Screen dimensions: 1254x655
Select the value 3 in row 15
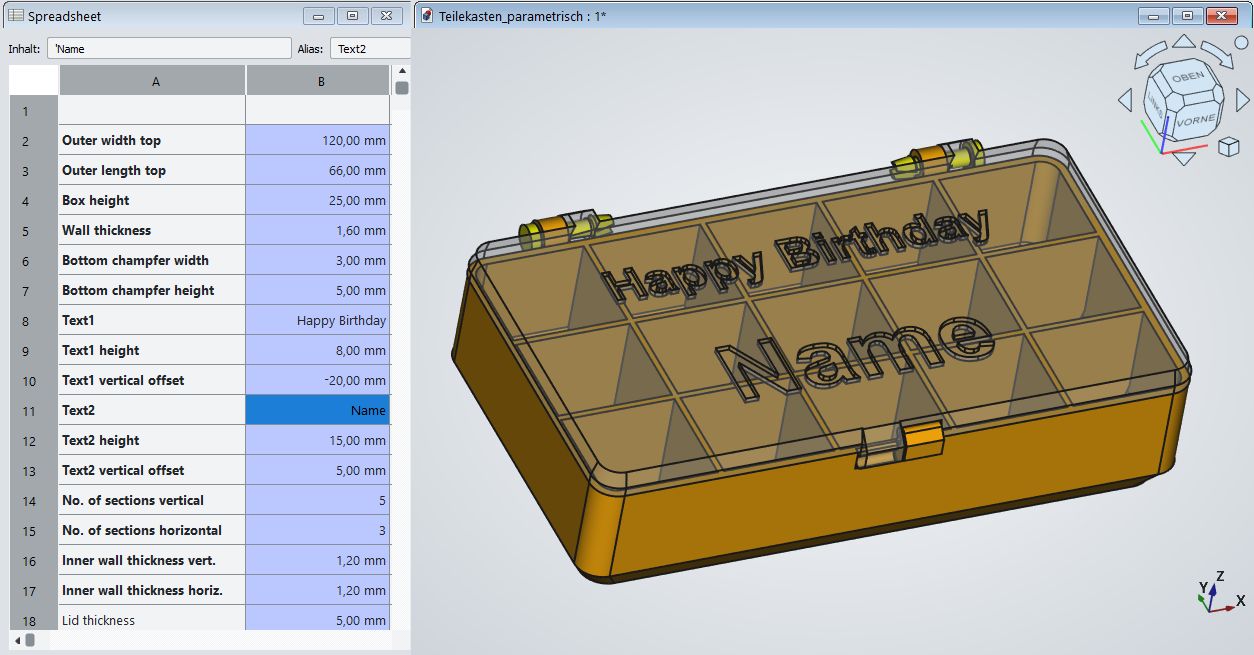318,530
